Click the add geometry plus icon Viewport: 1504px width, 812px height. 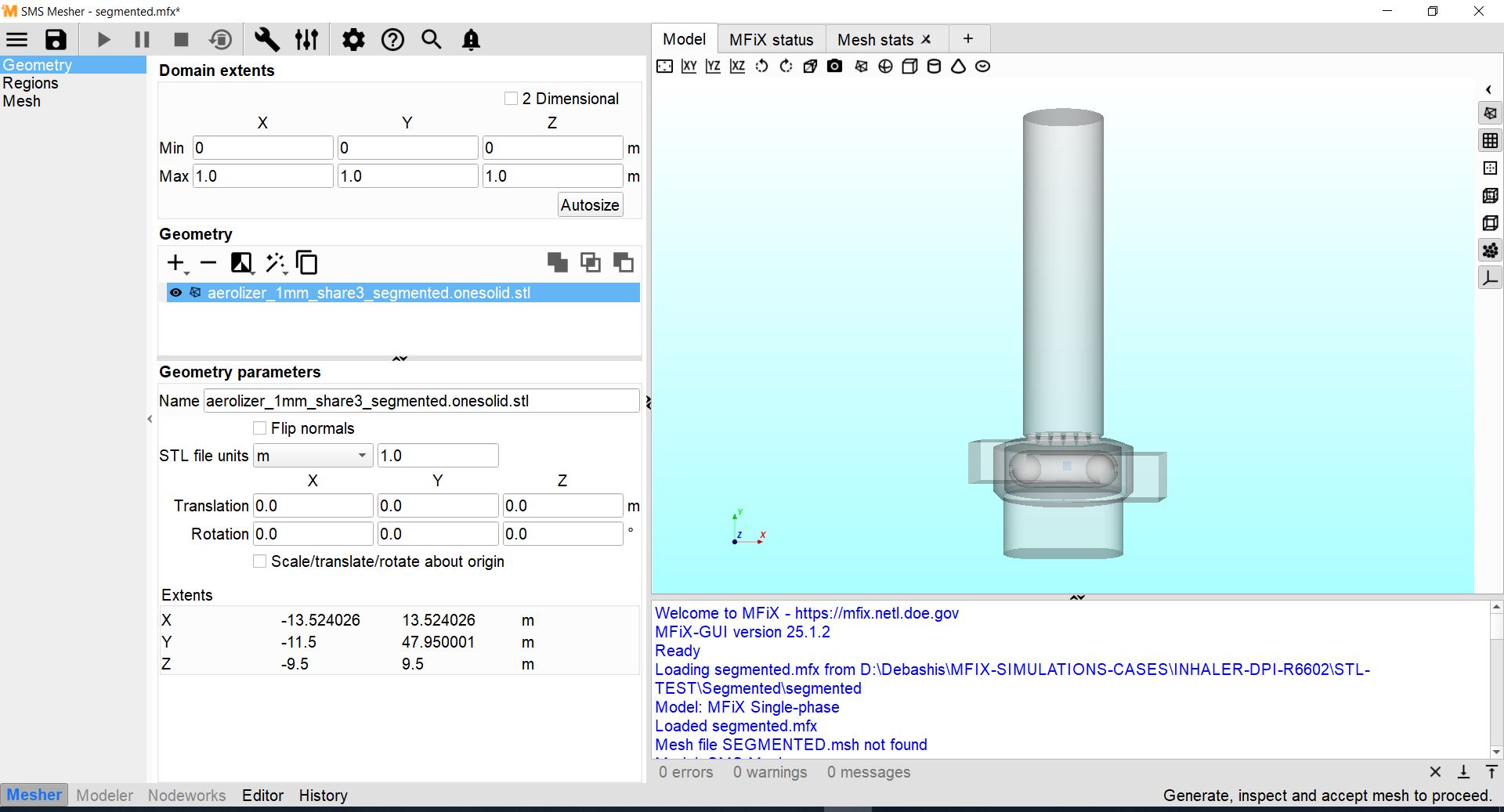[x=175, y=263]
